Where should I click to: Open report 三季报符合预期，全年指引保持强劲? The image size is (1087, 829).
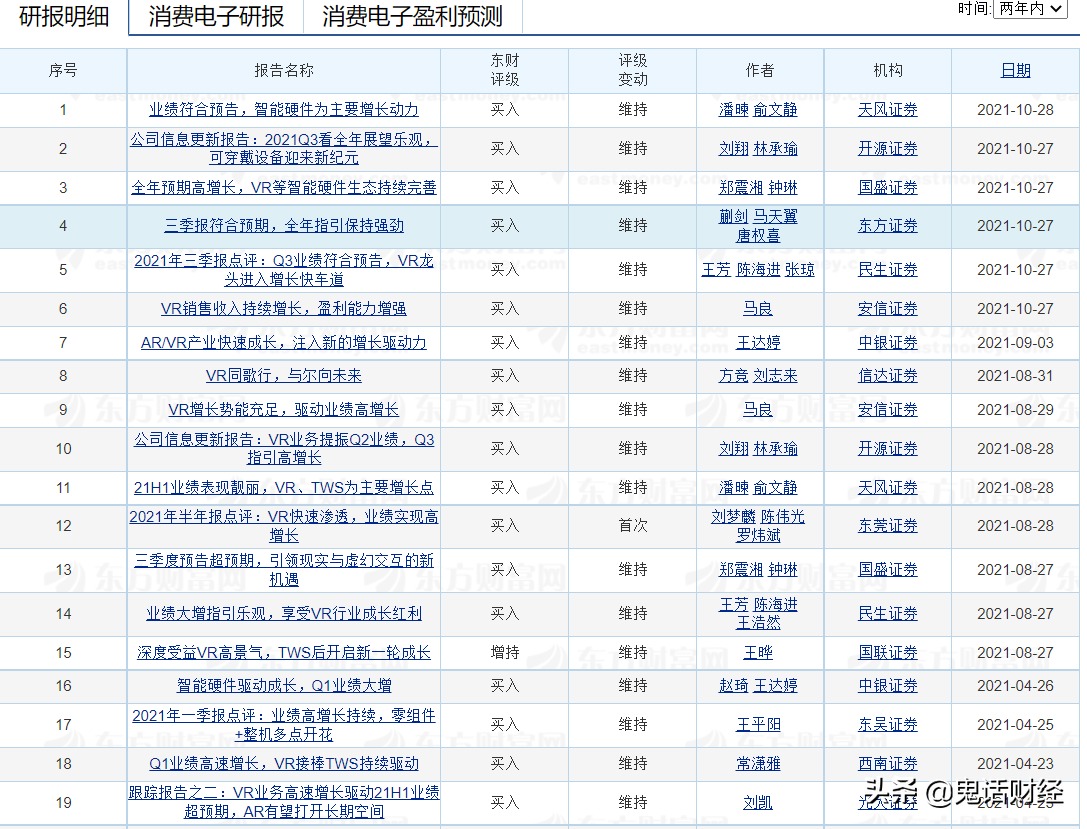coord(284,226)
